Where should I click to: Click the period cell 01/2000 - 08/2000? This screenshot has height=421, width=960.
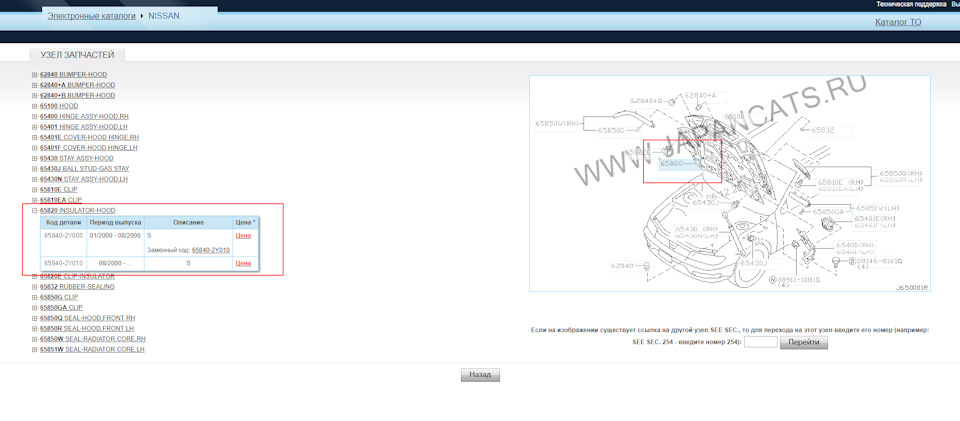click(x=115, y=236)
